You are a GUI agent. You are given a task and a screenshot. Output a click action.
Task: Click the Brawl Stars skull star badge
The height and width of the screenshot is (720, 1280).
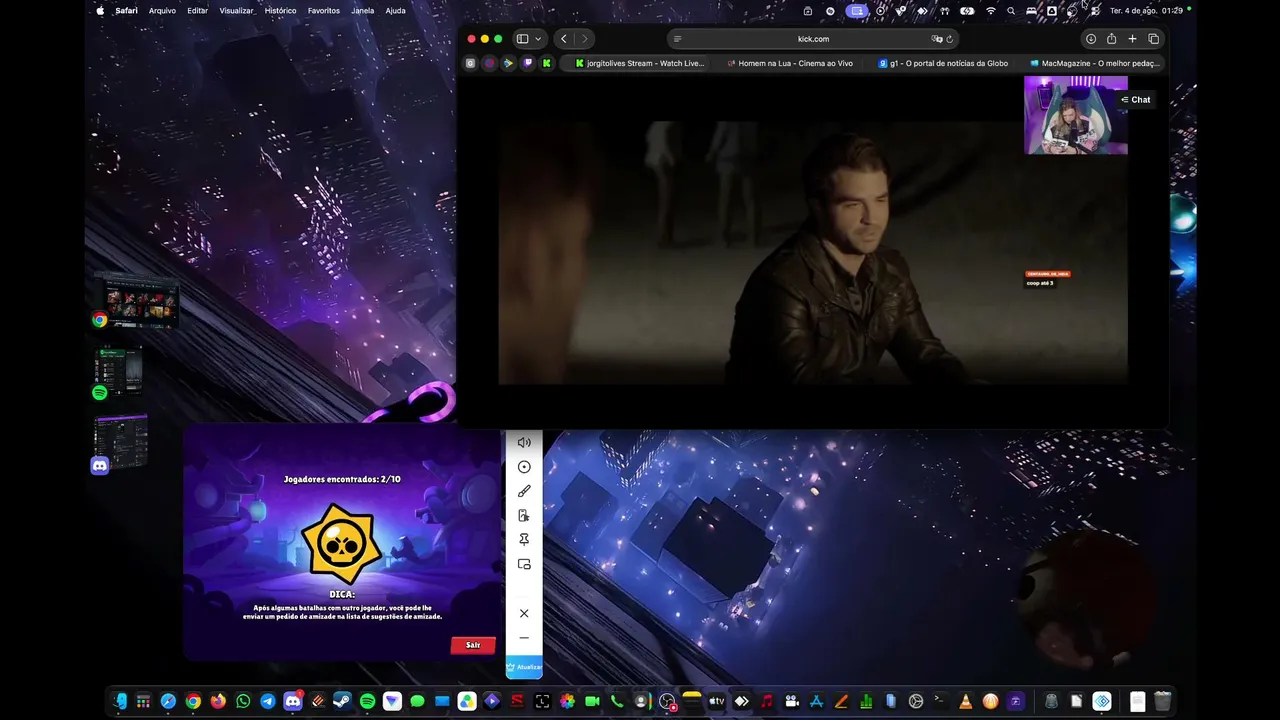click(x=341, y=545)
